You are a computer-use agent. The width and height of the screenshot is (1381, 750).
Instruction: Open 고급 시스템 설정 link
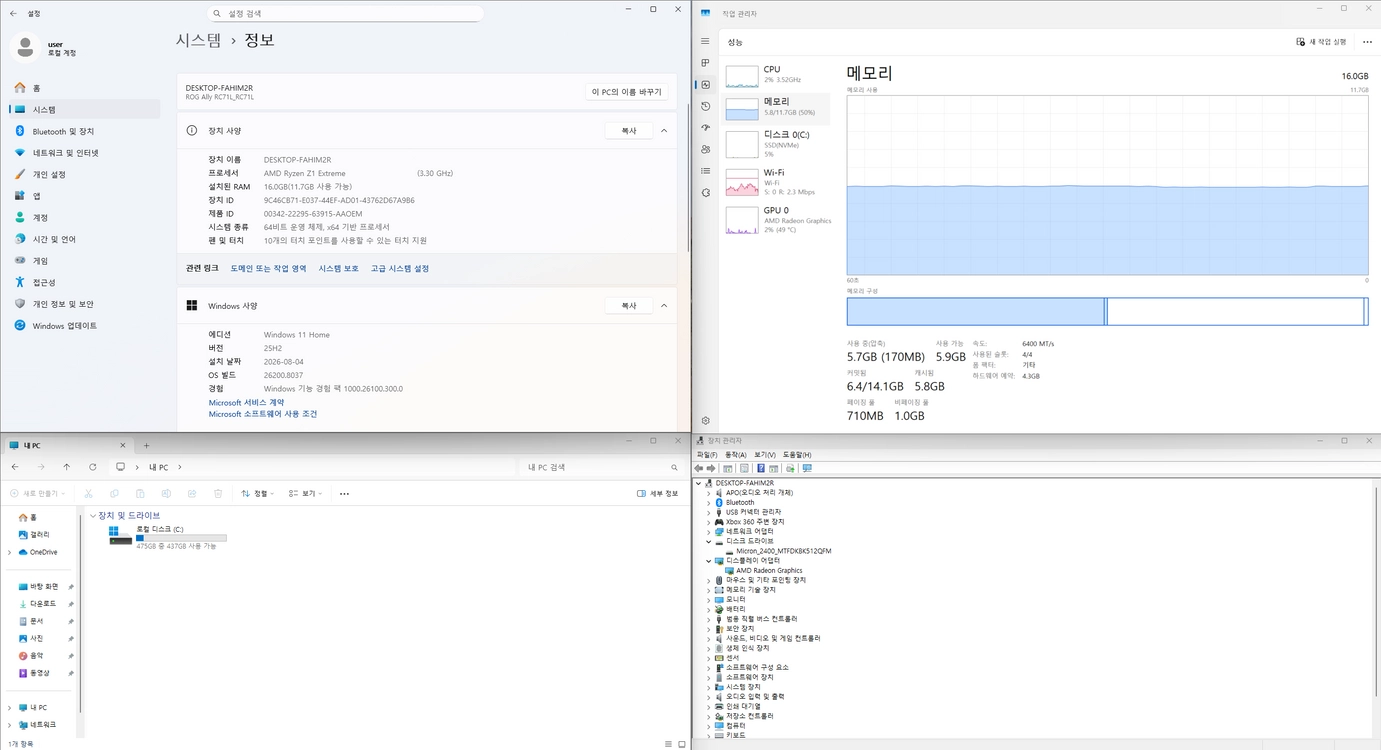[400, 269]
